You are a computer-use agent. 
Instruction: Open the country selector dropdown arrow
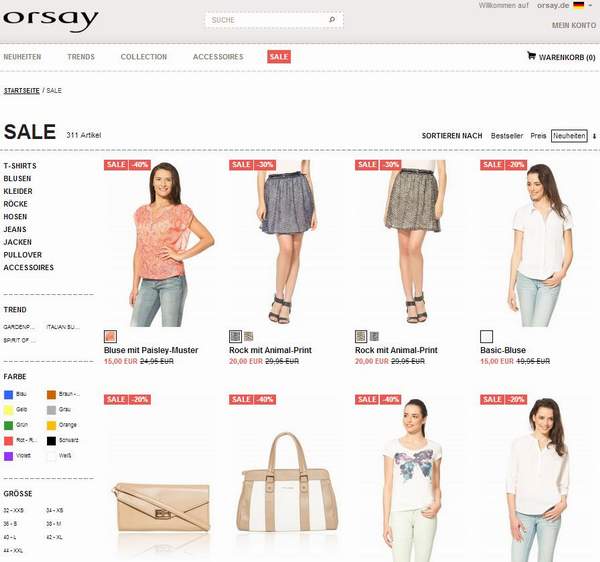(590, 5)
